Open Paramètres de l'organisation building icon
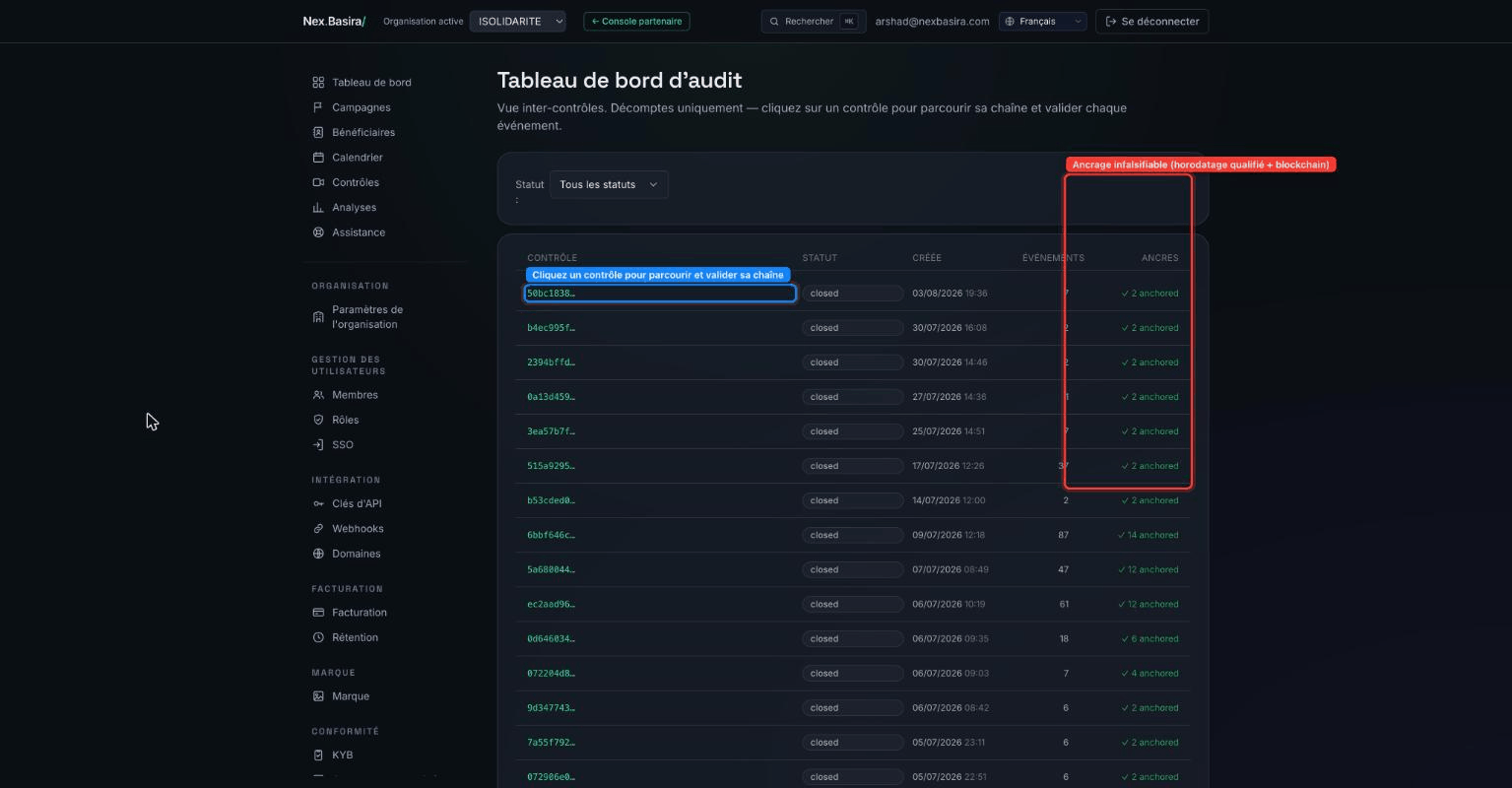This screenshot has width=1512, height=788. 318,317
